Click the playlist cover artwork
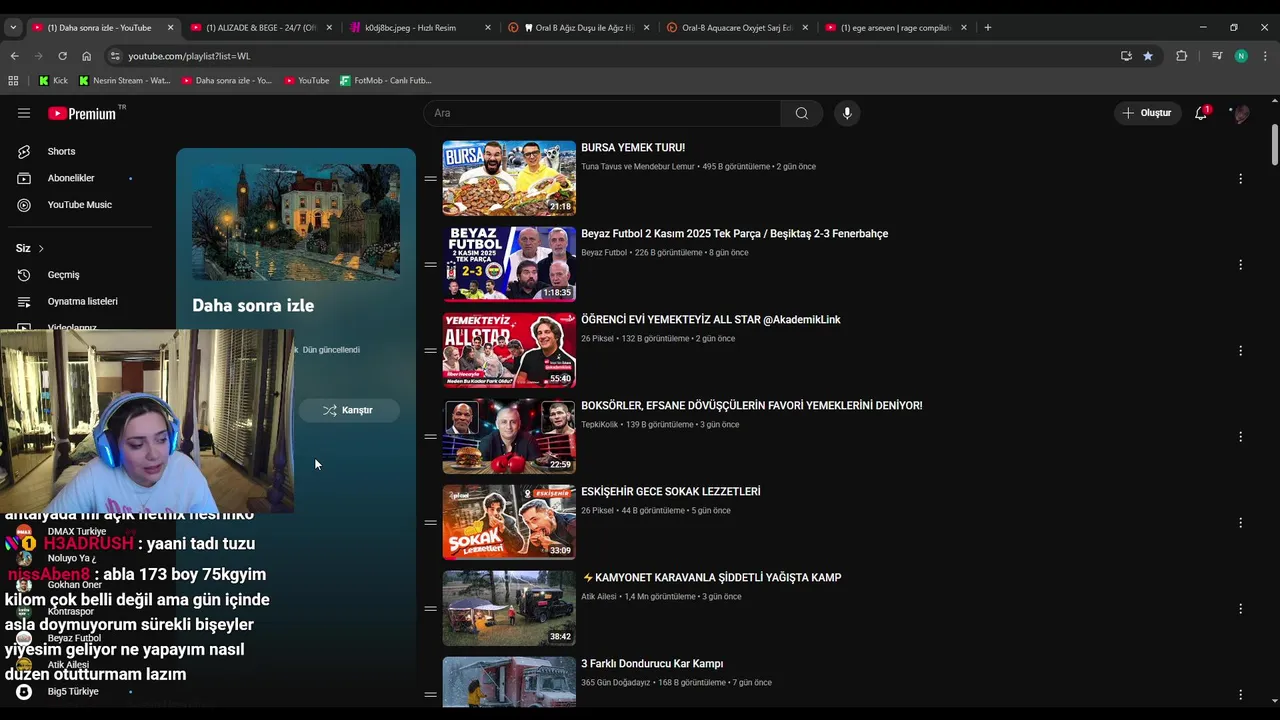This screenshot has height=720, width=1280. pos(296,222)
